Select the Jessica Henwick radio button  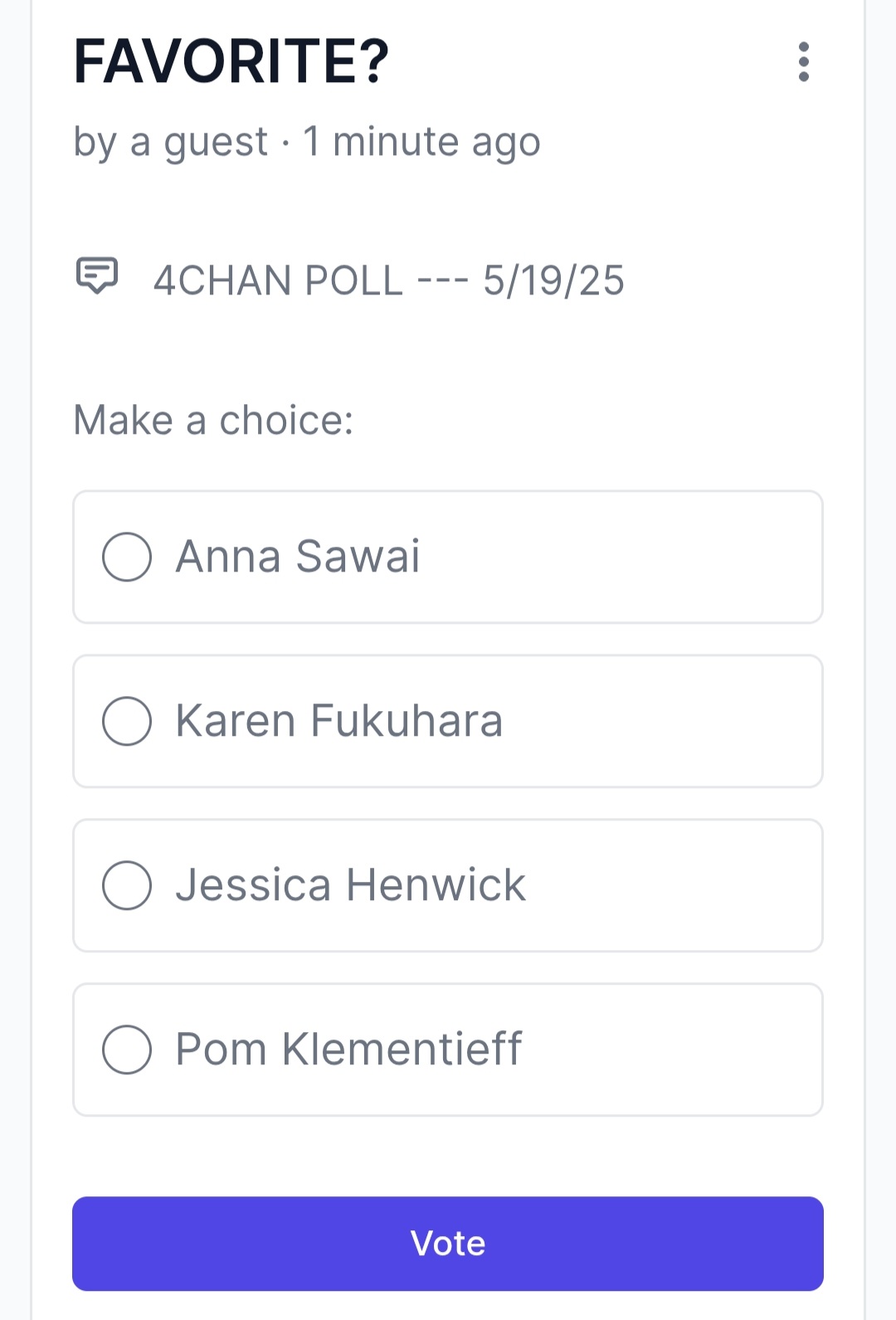click(127, 885)
